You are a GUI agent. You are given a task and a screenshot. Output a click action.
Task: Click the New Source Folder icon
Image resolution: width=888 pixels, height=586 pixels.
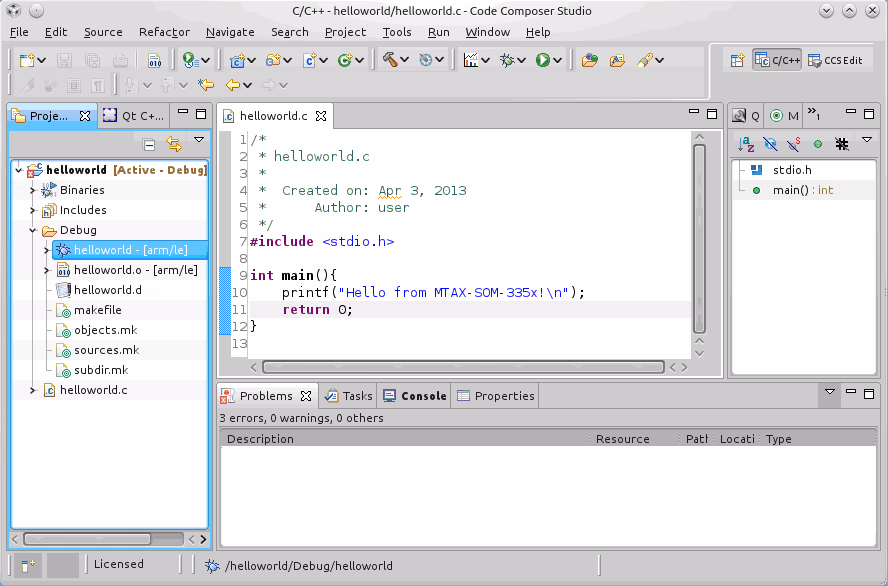[x=274, y=59]
